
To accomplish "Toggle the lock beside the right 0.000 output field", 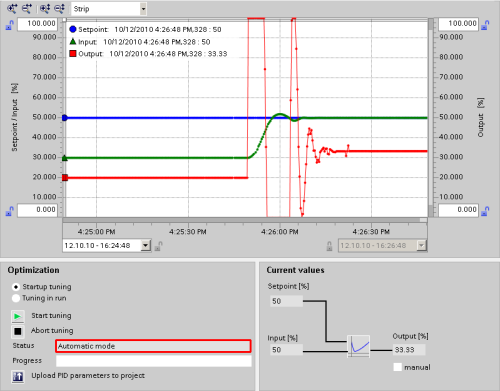I will click(x=485, y=211).
